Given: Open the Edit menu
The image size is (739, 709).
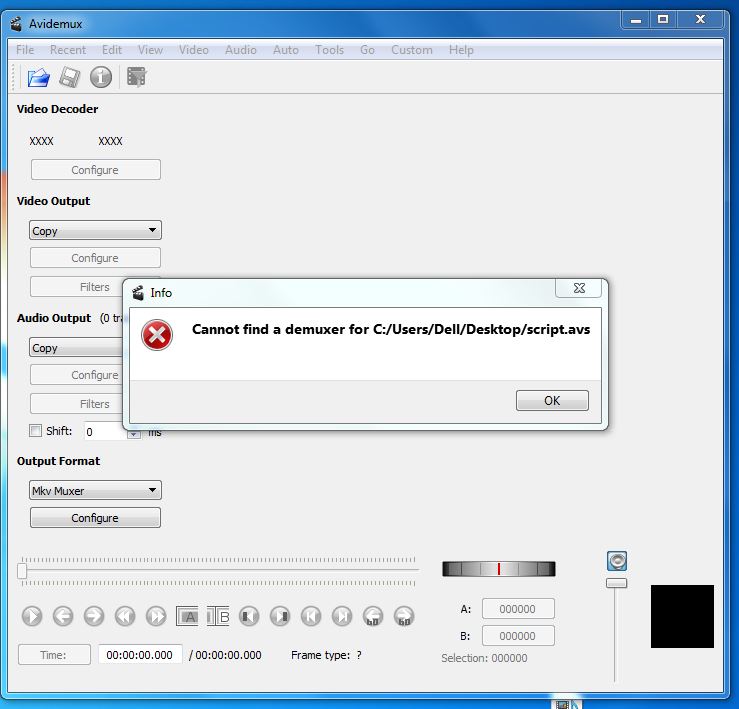Looking at the screenshot, I should tap(112, 50).
